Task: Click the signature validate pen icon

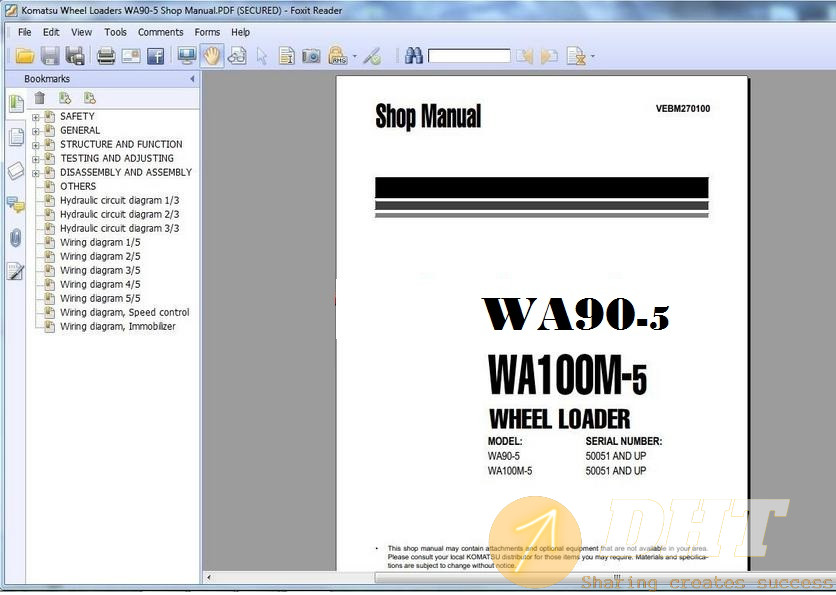Action: 372,55
